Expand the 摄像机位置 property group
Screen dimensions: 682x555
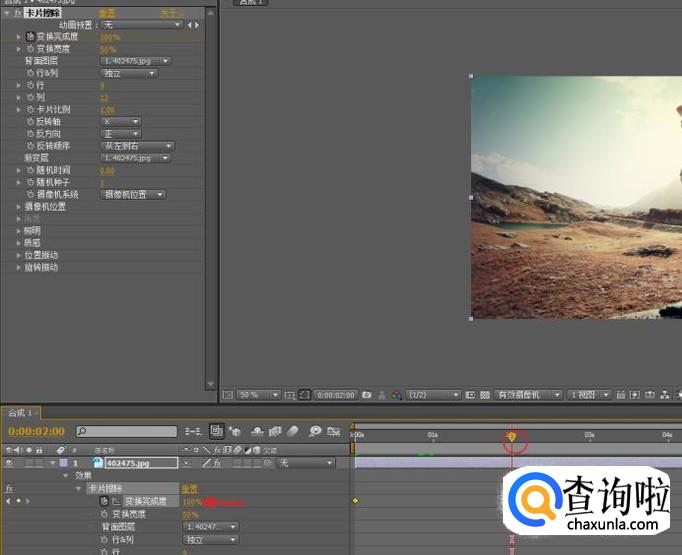tap(18, 207)
